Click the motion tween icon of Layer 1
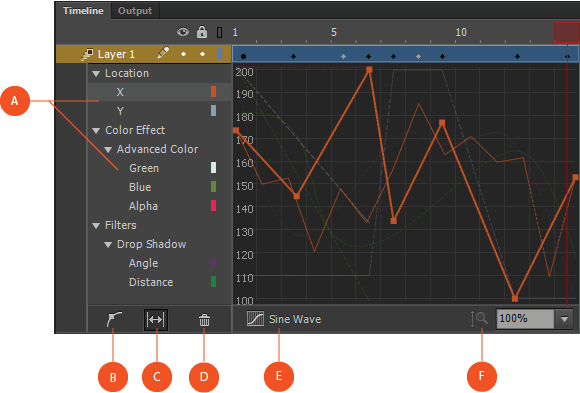This screenshot has height=393, width=580. point(87,54)
